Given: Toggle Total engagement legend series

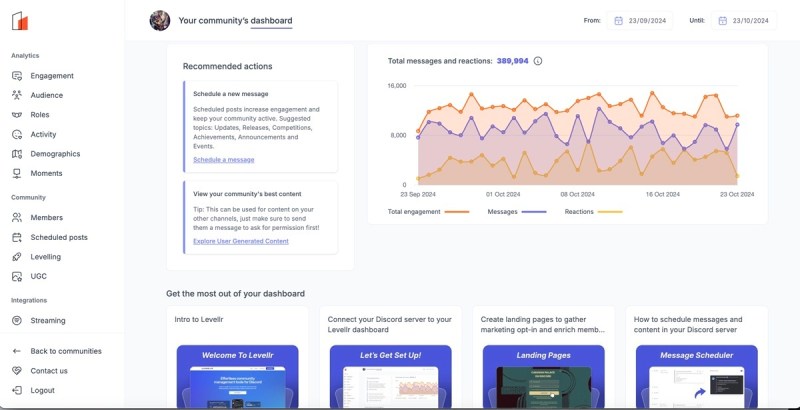Looking at the screenshot, I should tap(428, 212).
